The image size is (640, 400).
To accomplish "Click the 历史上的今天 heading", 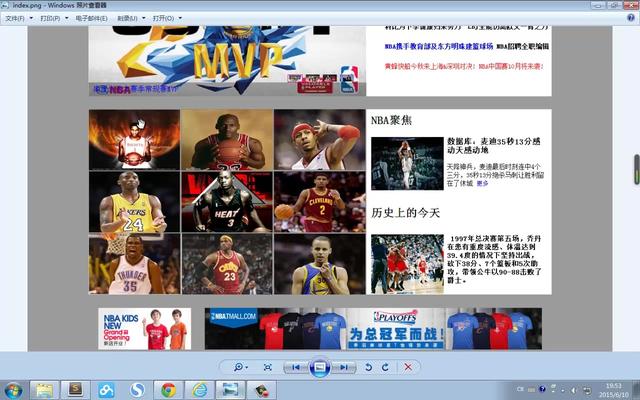I will pos(405,213).
